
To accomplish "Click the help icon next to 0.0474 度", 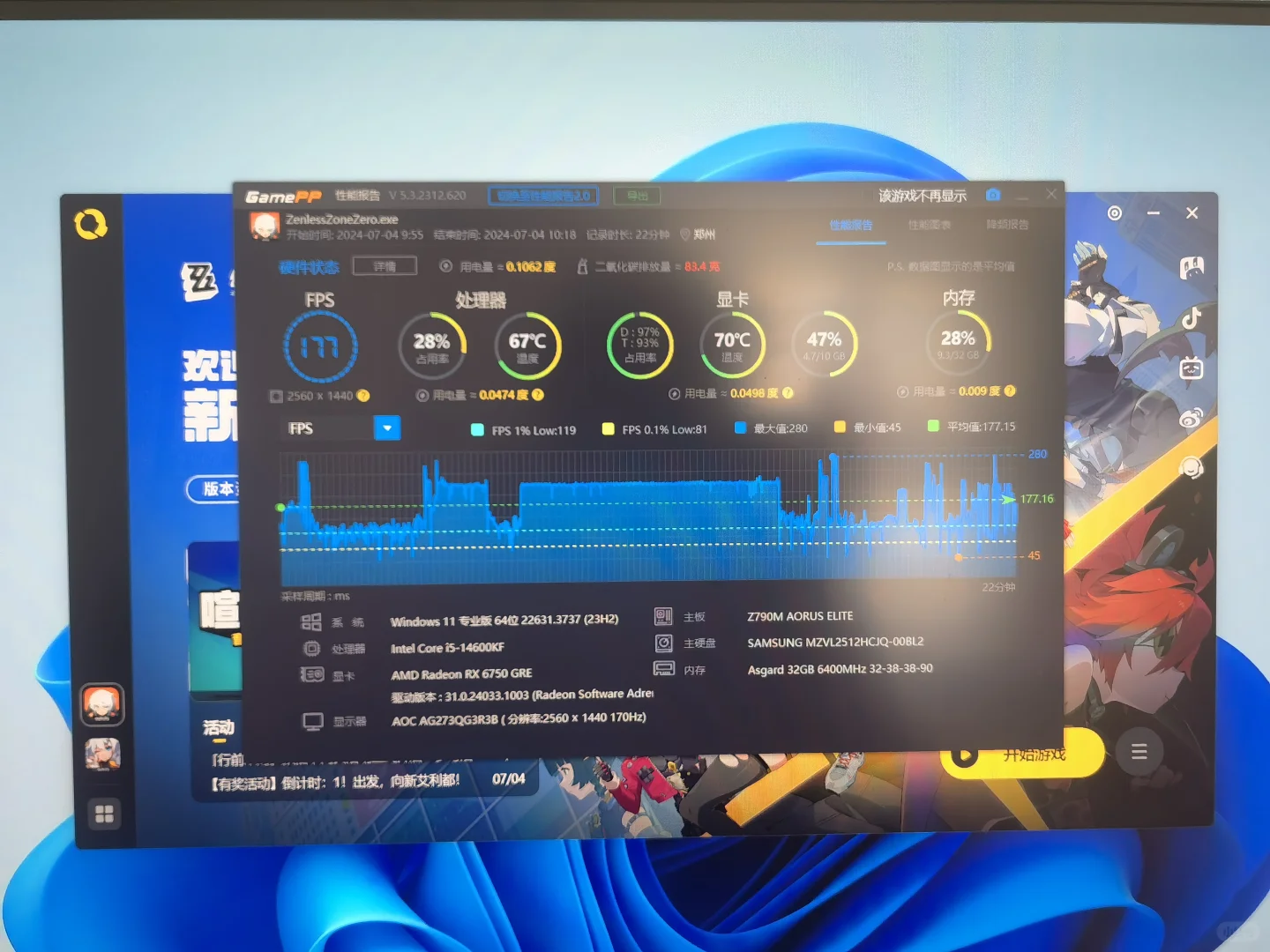I will pos(538,395).
